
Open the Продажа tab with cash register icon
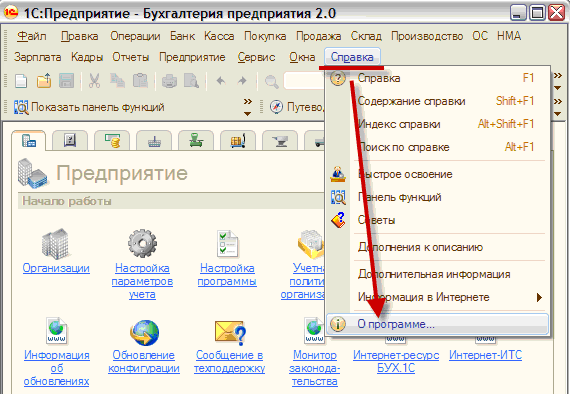pyautogui.click(x=196, y=140)
